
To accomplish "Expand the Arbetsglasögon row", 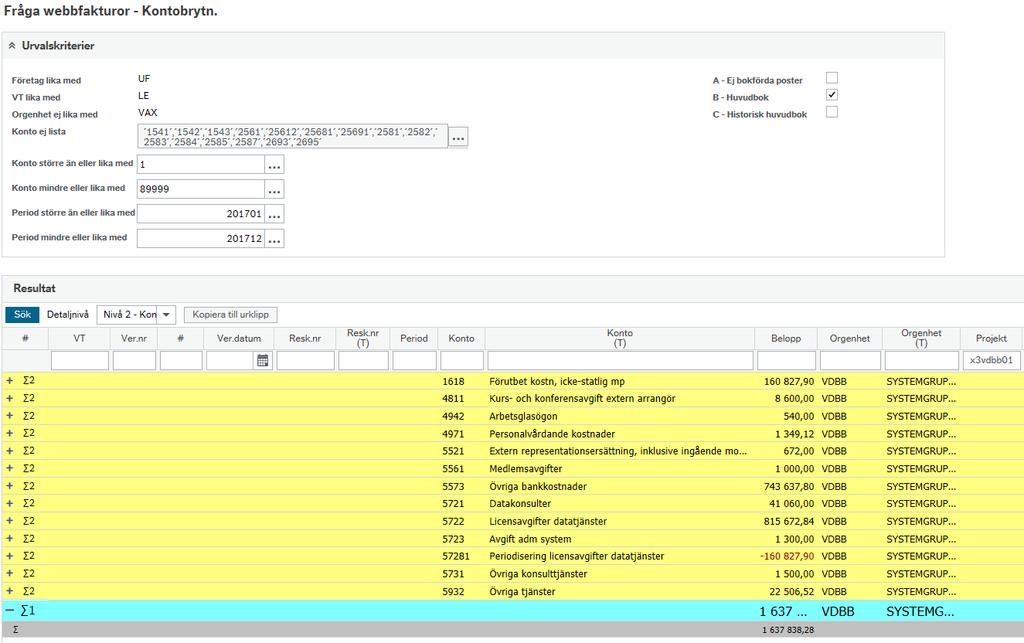I will pyautogui.click(x=10, y=416).
